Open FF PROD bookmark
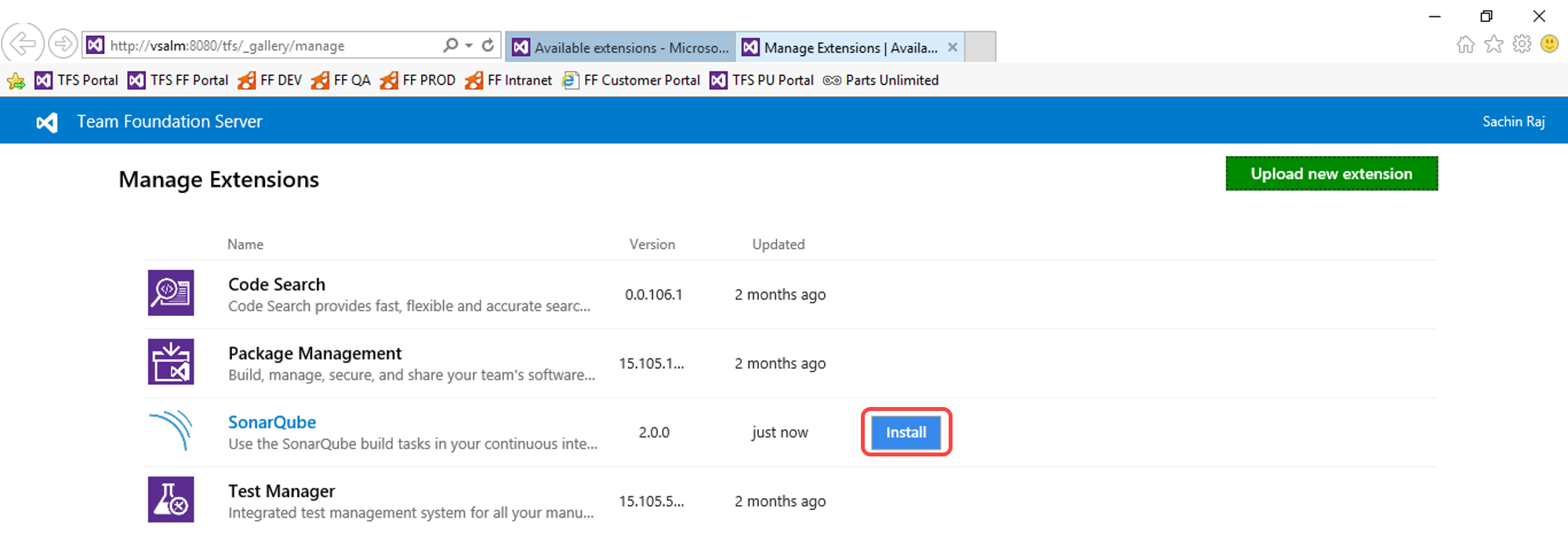This screenshot has height=538, width=1568. pyautogui.click(x=418, y=80)
